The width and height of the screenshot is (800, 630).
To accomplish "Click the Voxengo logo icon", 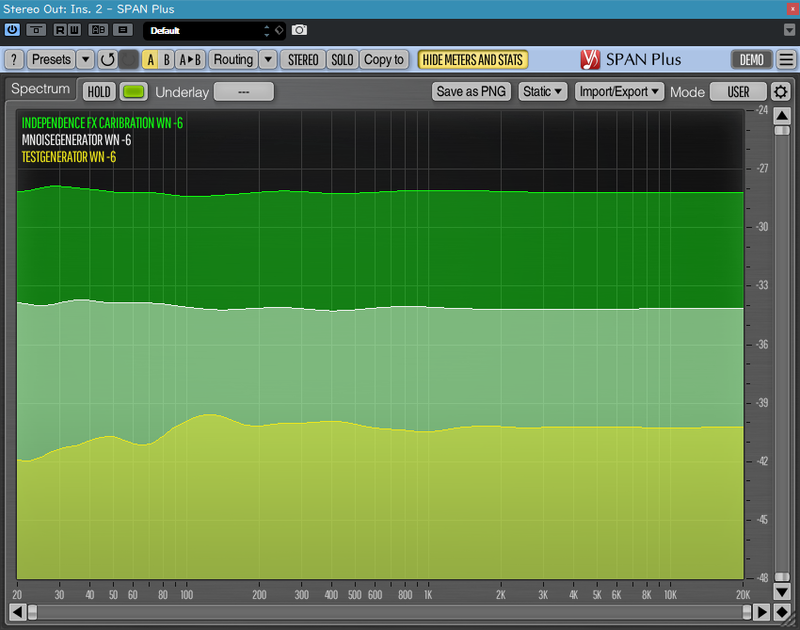I will tap(590, 60).
